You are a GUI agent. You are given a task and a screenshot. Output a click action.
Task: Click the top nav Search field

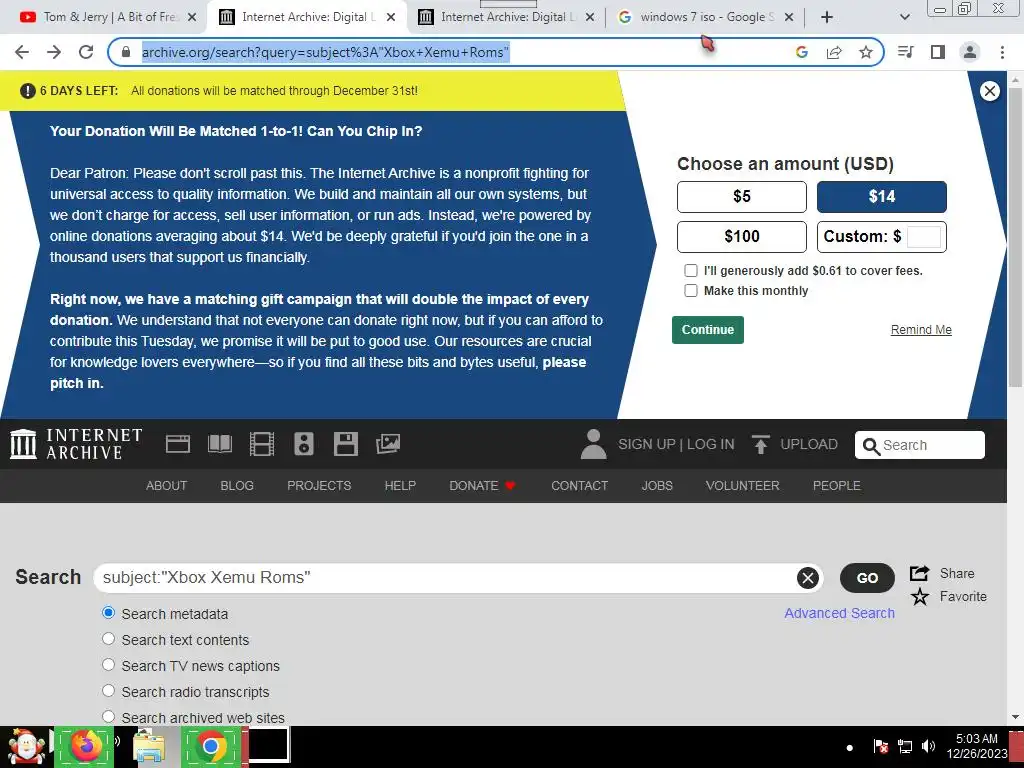tap(920, 445)
